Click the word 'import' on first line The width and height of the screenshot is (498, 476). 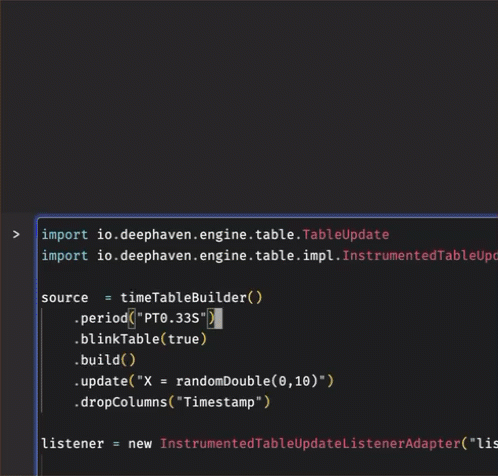coord(65,235)
